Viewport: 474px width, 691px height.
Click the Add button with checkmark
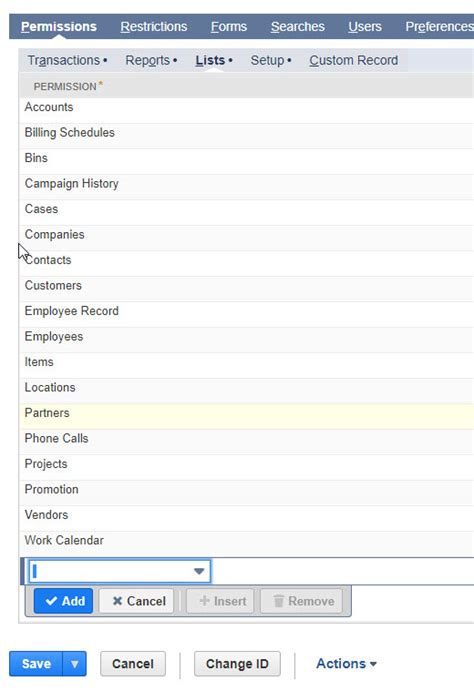pyautogui.click(x=63, y=601)
